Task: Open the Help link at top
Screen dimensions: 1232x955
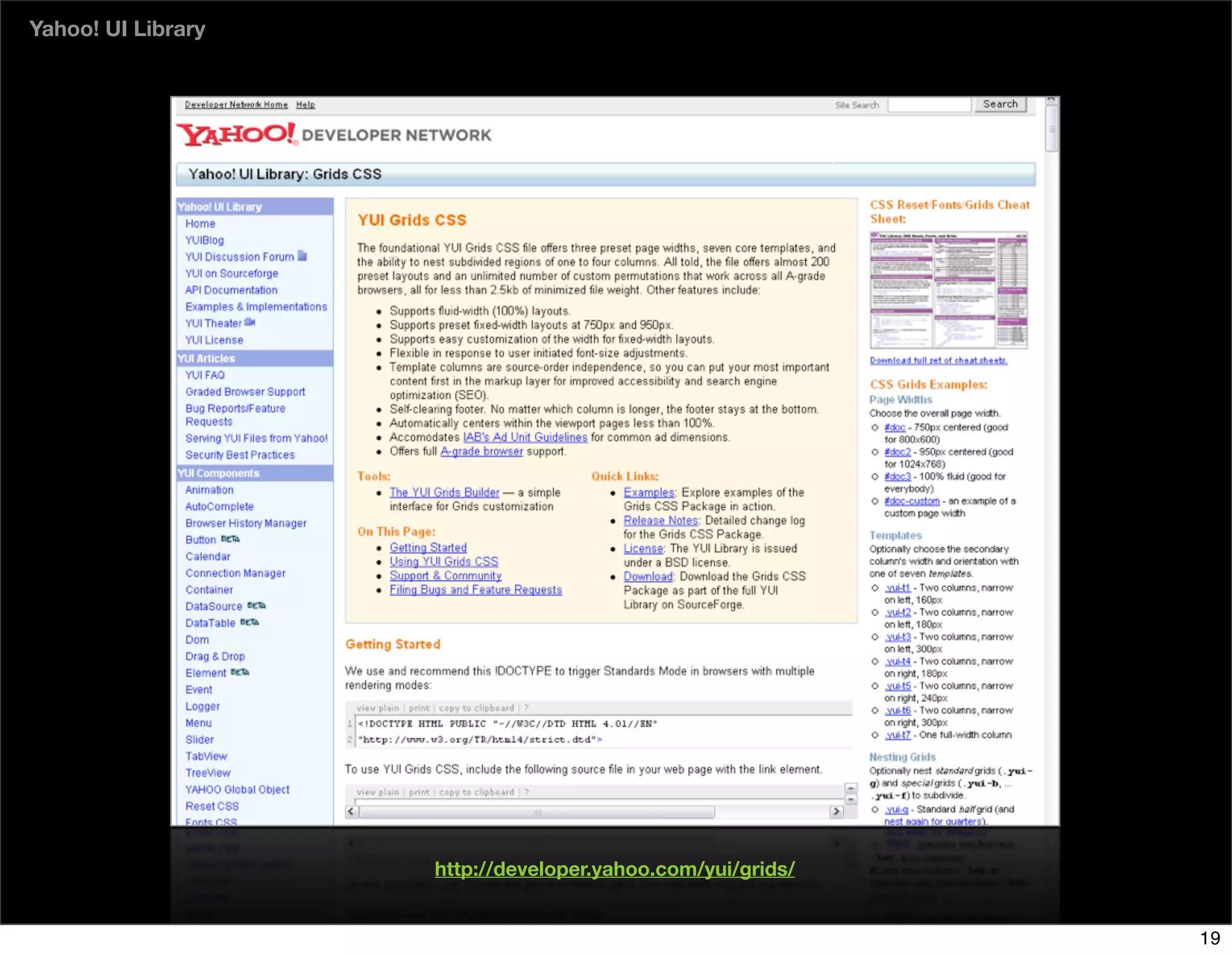Action: (306, 105)
